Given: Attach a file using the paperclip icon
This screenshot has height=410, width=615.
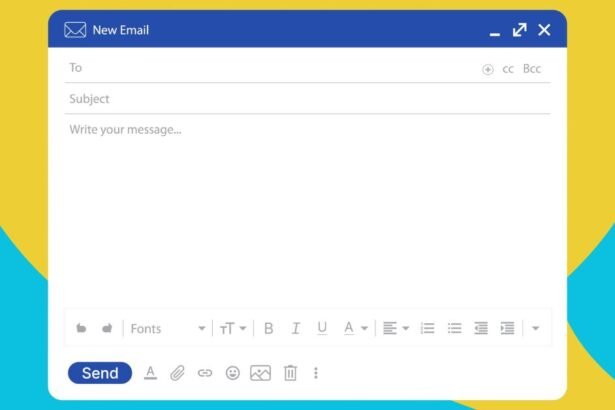Looking at the screenshot, I should click(177, 373).
